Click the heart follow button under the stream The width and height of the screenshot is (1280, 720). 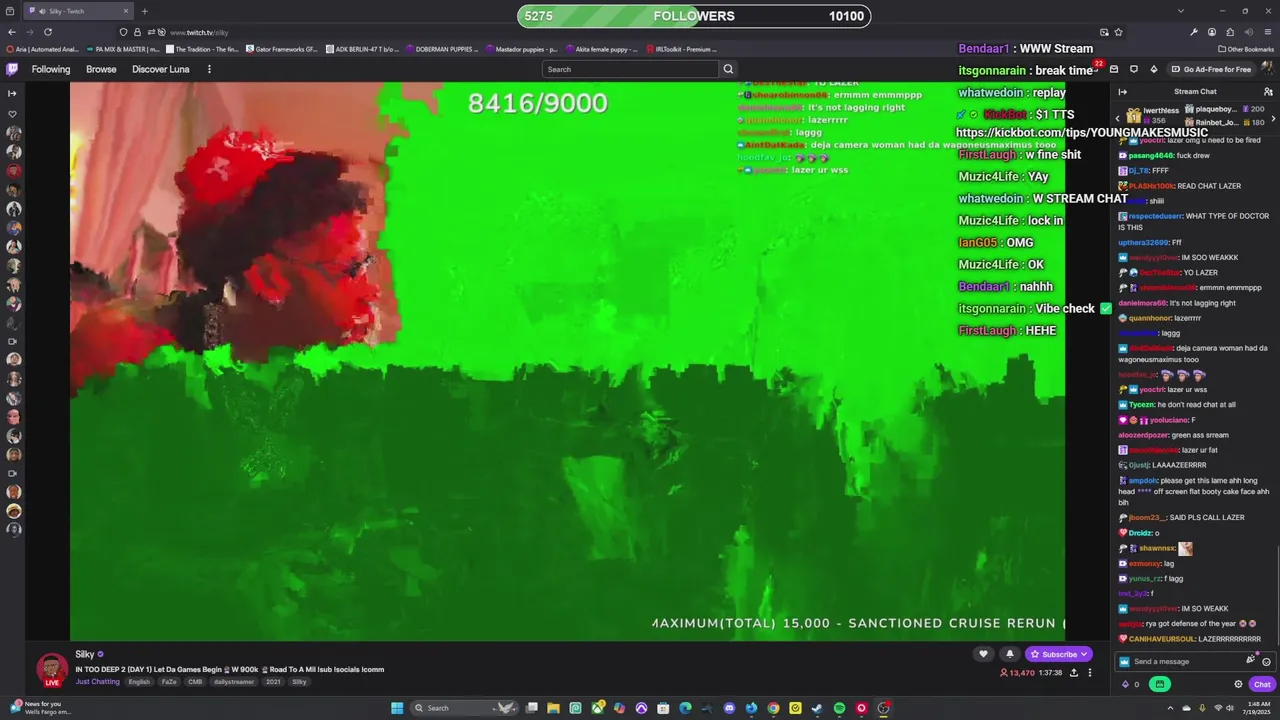tap(983, 654)
